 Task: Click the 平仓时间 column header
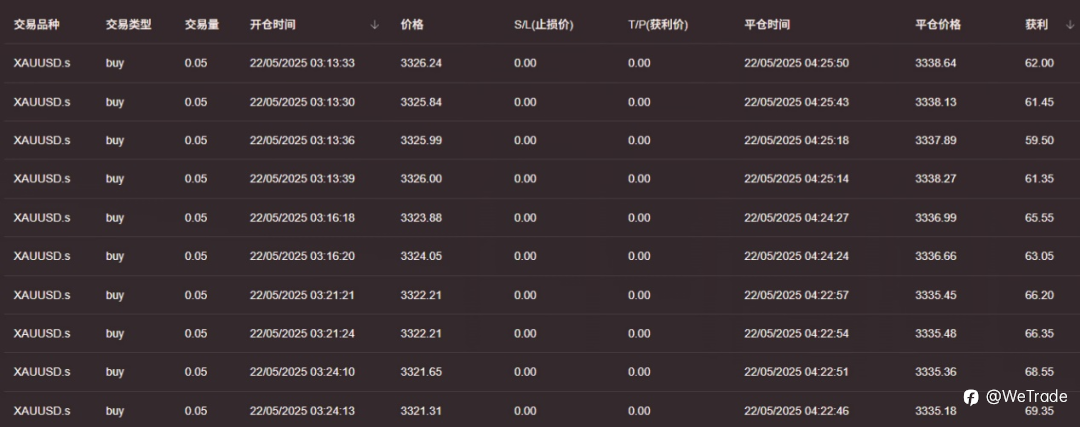click(x=767, y=25)
